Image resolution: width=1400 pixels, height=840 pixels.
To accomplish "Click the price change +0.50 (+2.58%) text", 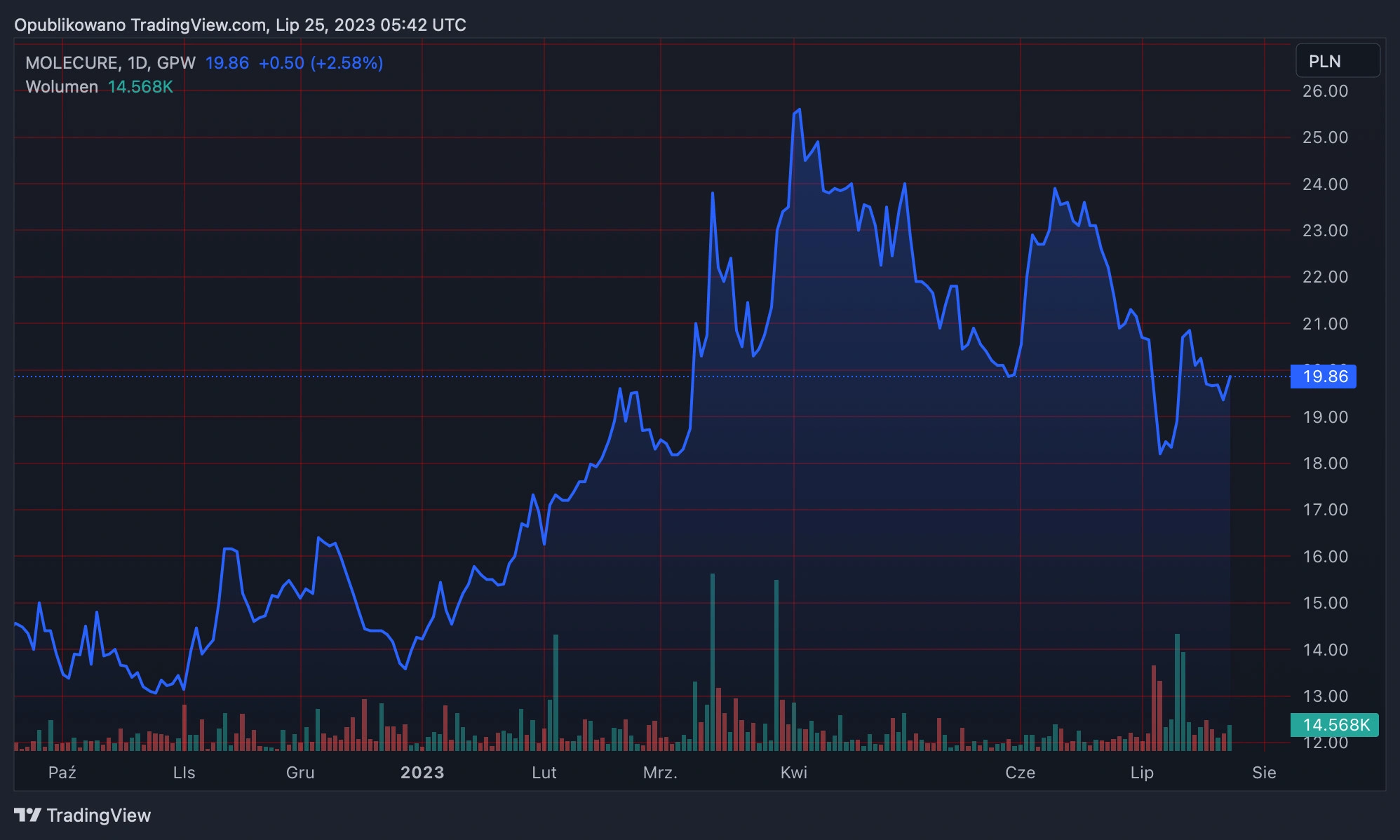I will coord(321,63).
